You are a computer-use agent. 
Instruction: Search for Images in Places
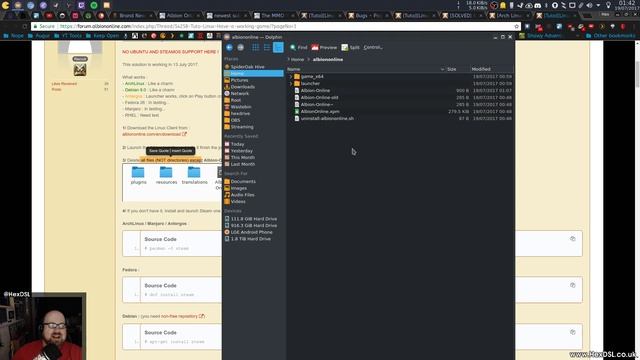tap(253, 188)
